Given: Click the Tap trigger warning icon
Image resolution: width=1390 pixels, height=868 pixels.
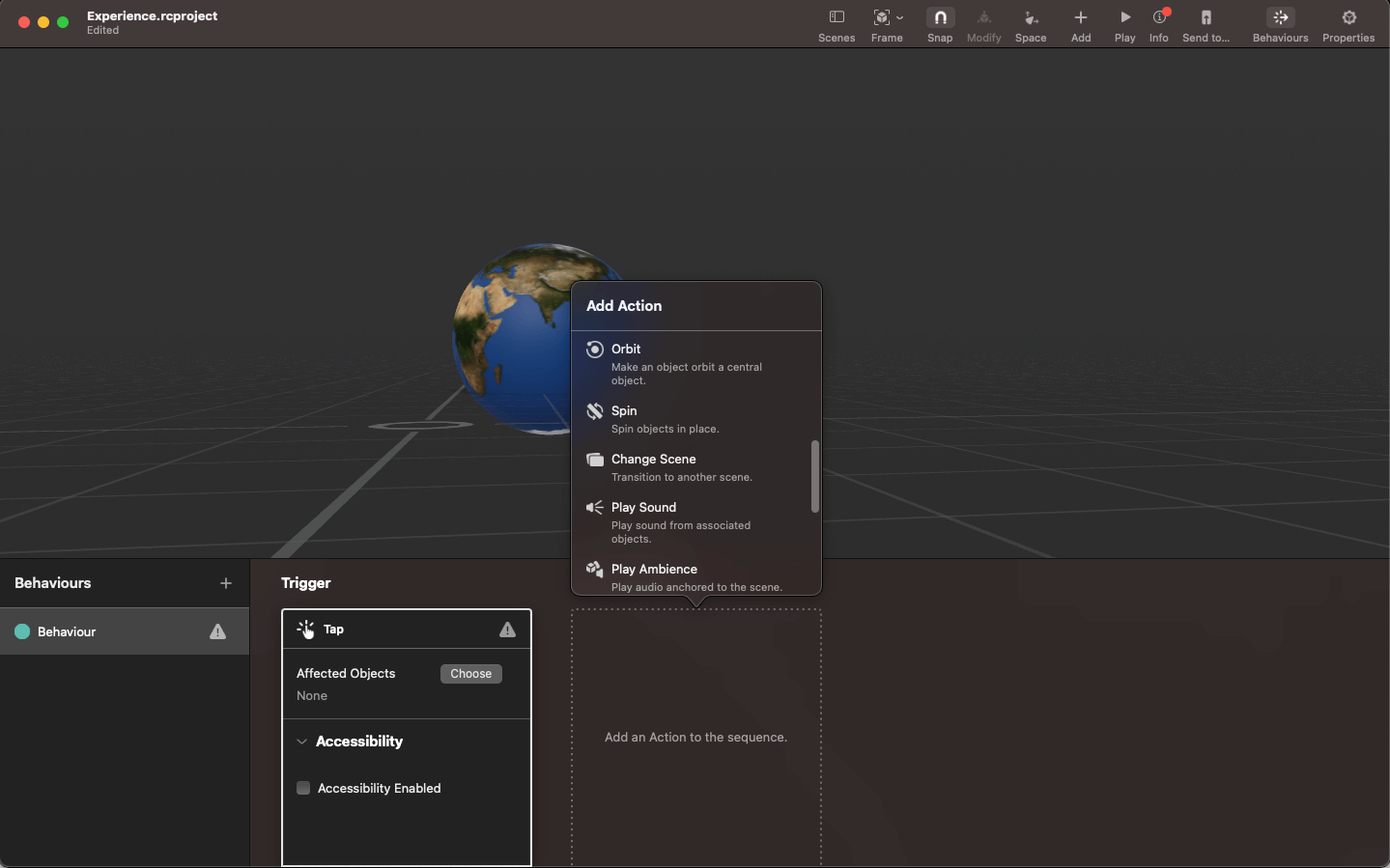Looking at the screenshot, I should pyautogui.click(x=507, y=630).
